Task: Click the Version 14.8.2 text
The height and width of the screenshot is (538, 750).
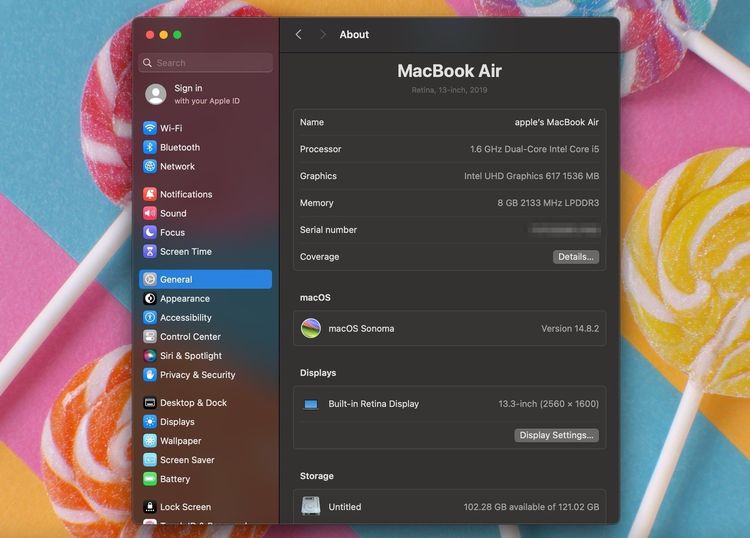Action: [x=570, y=329]
